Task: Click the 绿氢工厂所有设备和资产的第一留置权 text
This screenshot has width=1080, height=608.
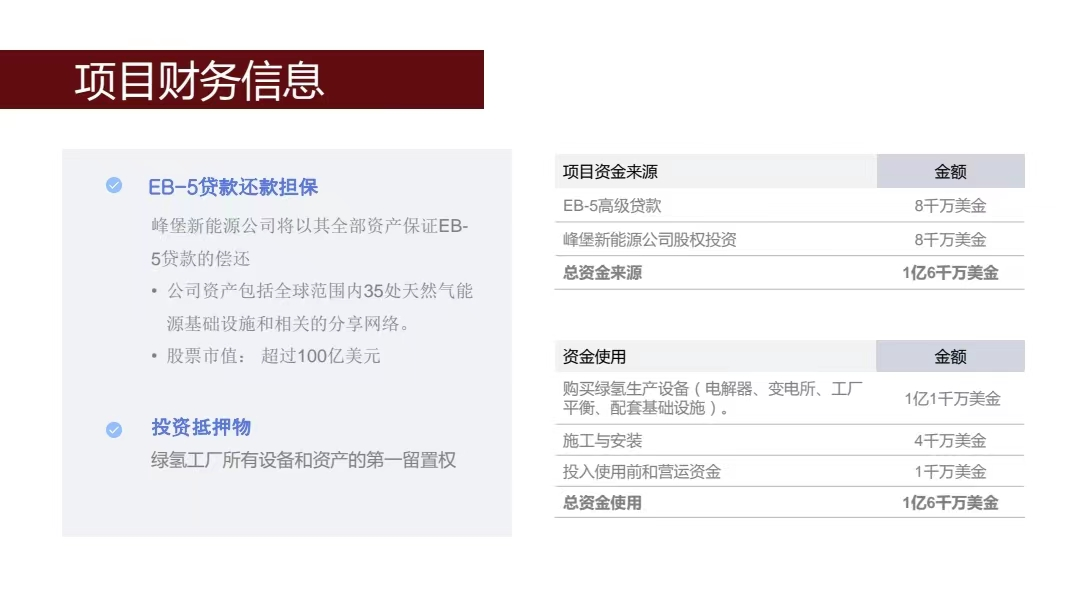Action: [303, 461]
